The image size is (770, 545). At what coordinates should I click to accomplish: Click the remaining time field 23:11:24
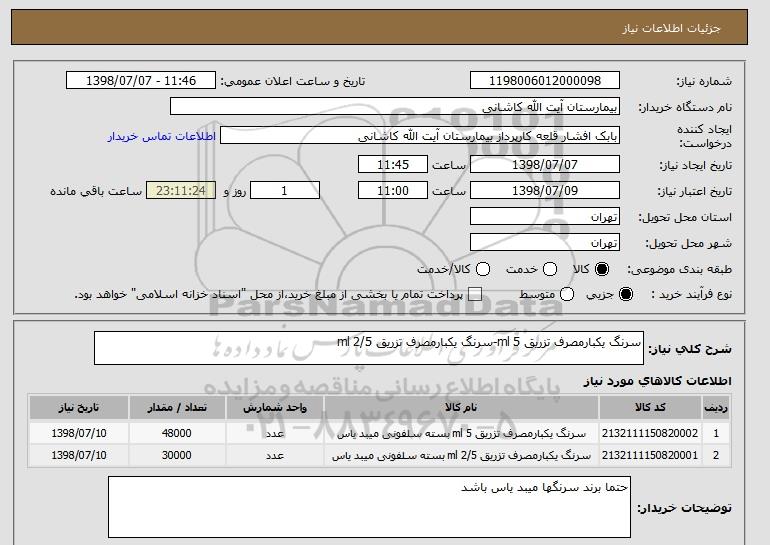click(x=181, y=191)
